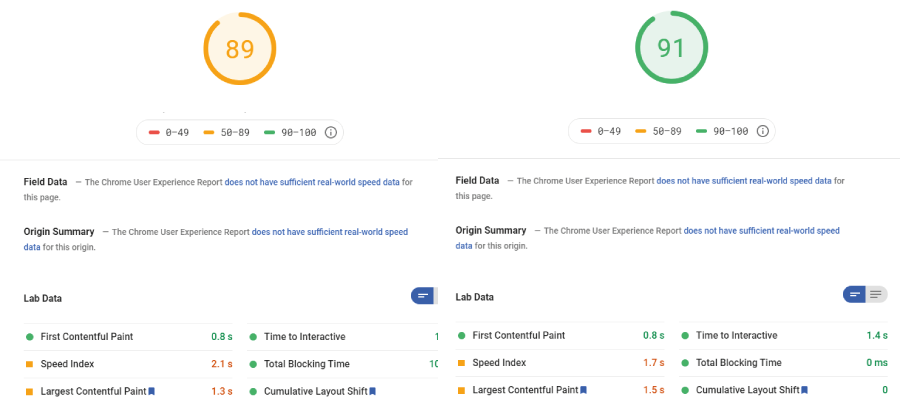Click bookmark icon next to left Cumulative Layout Shift
Viewport: 900px width, 404px height.
tap(373, 391)
